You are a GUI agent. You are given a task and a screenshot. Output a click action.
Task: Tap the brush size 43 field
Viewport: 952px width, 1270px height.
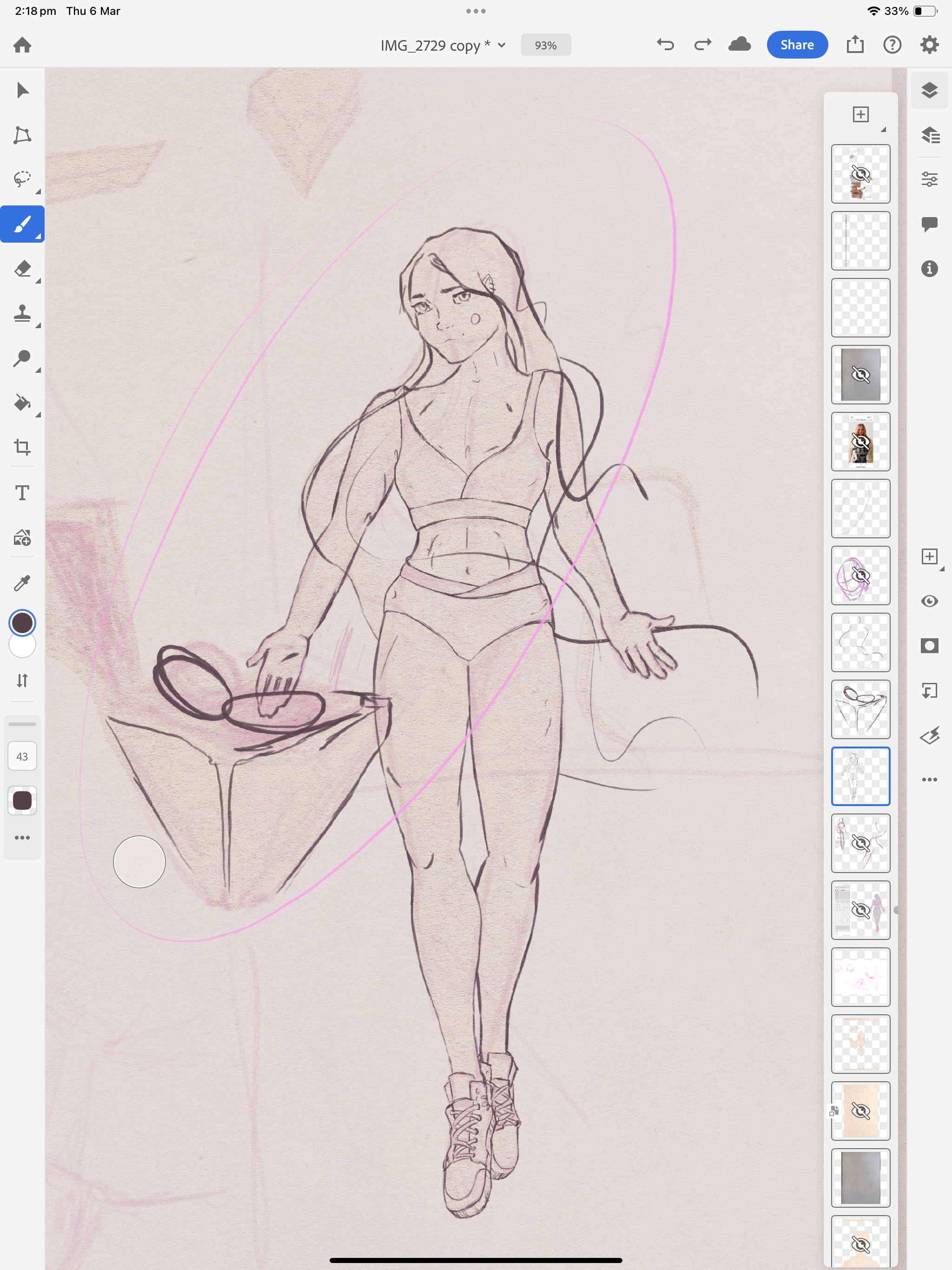(22, 757)
